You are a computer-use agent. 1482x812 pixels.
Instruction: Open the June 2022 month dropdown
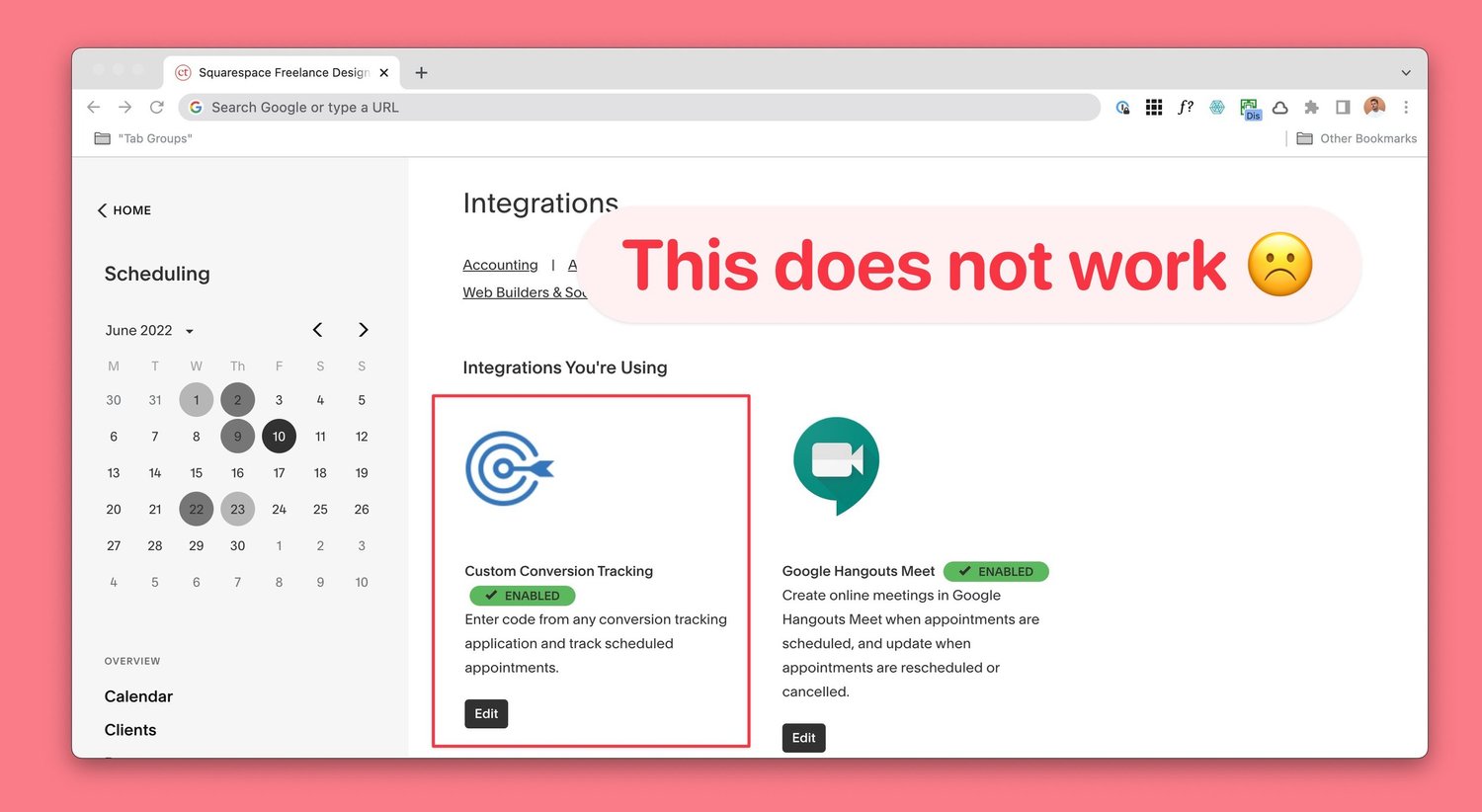(149, 330)
